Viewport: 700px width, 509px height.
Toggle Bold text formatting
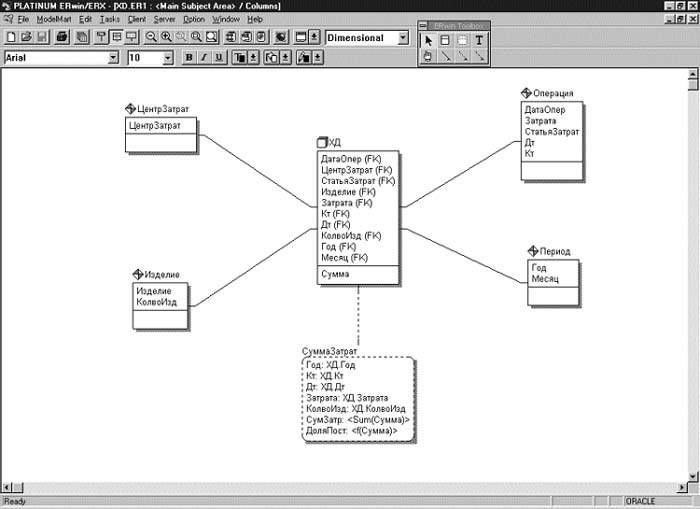coord(188,58)
